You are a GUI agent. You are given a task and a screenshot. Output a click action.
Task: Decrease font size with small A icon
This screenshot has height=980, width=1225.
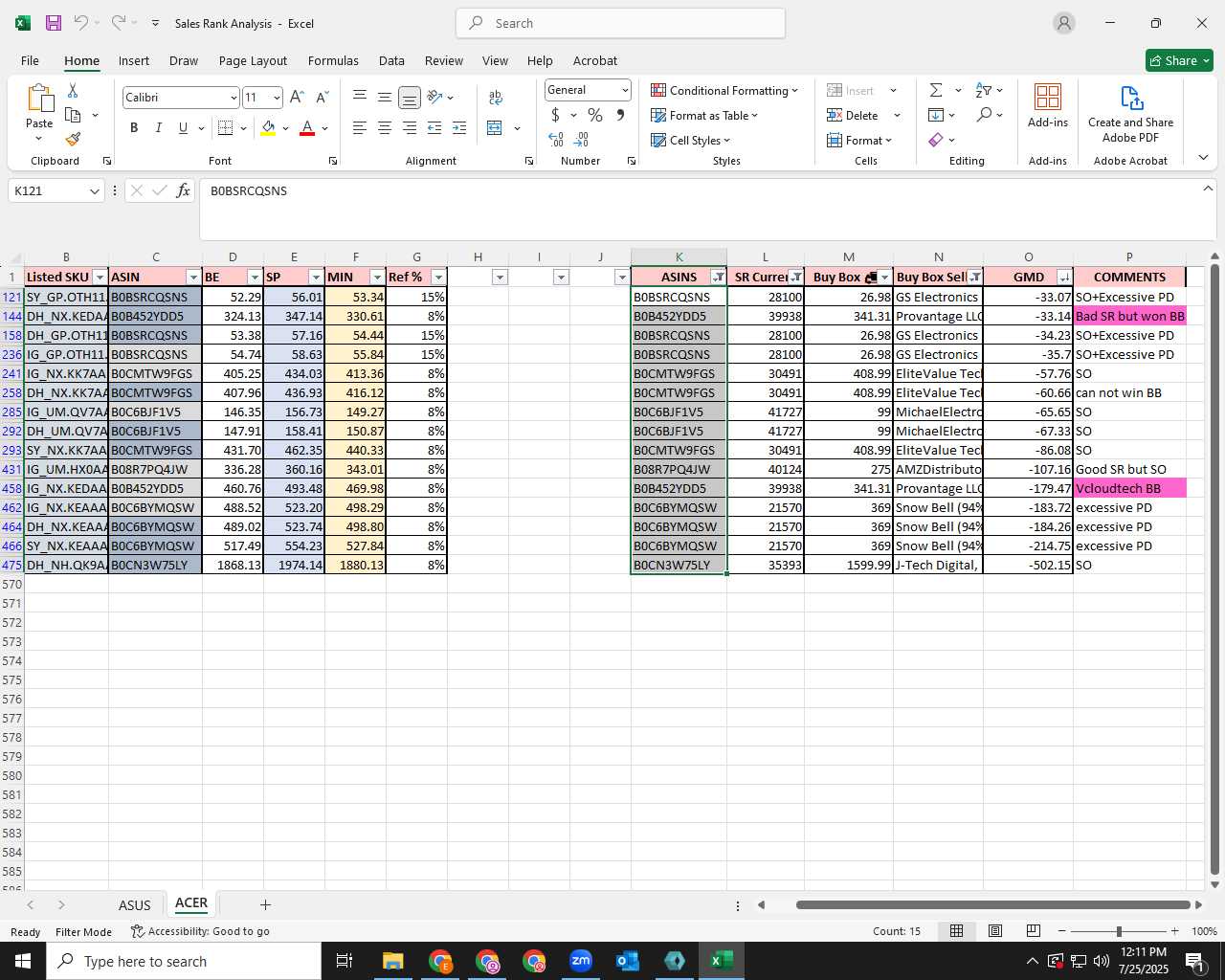tap(322, 97)
